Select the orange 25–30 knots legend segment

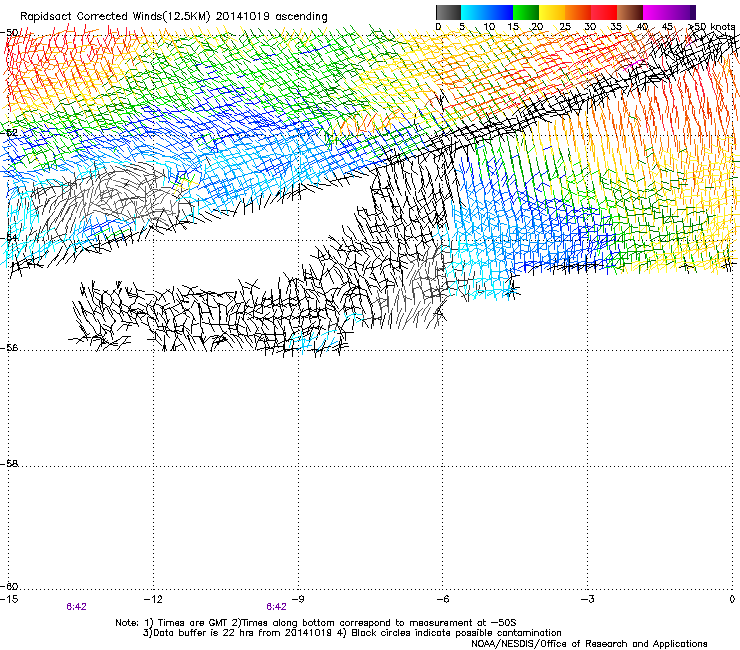click(578, 12)
